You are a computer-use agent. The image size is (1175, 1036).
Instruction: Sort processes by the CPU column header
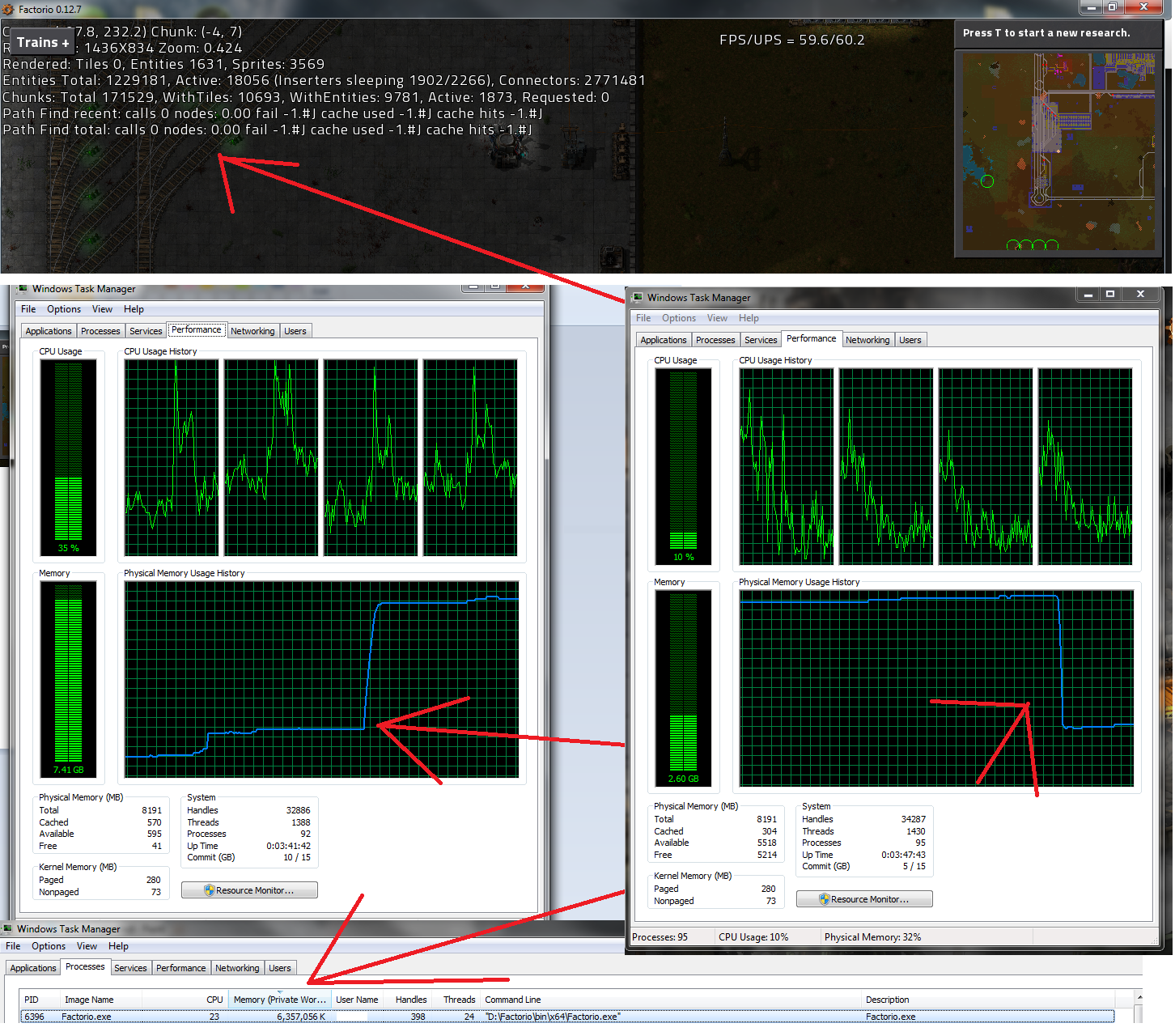[185, 1000]
